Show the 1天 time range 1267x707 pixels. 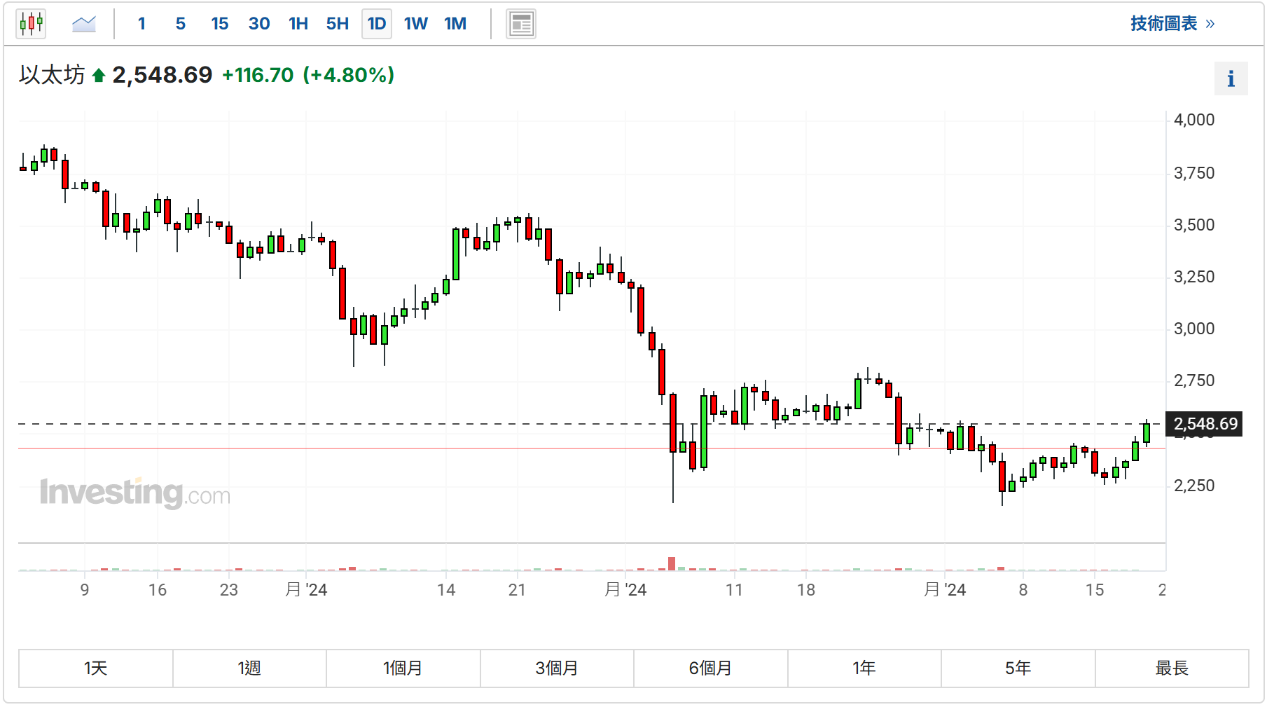point(96,668)
